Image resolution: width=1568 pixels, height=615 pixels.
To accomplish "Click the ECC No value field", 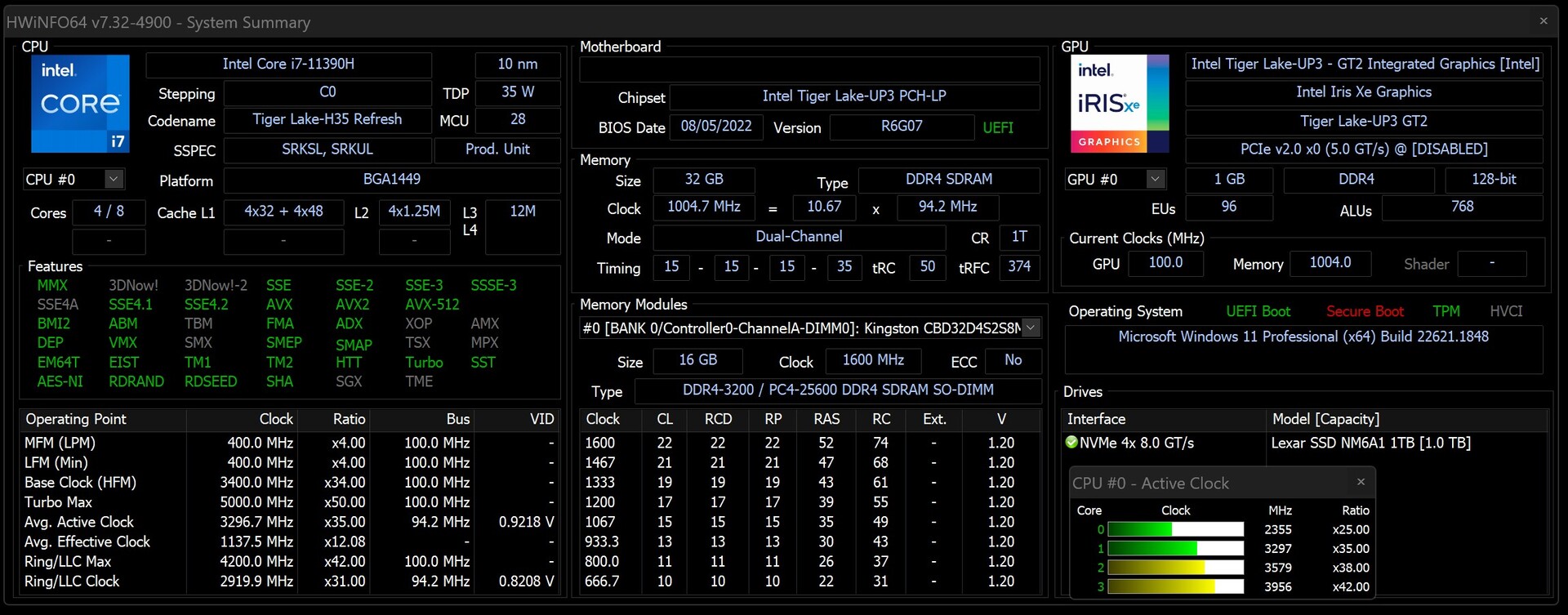I will [x=1013, y=360].
